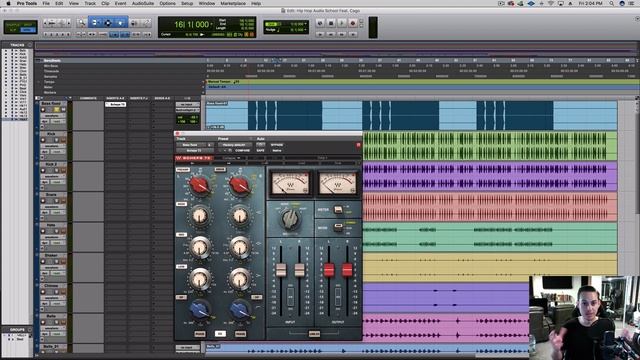Open the Marketplace menu

(233, 3)
